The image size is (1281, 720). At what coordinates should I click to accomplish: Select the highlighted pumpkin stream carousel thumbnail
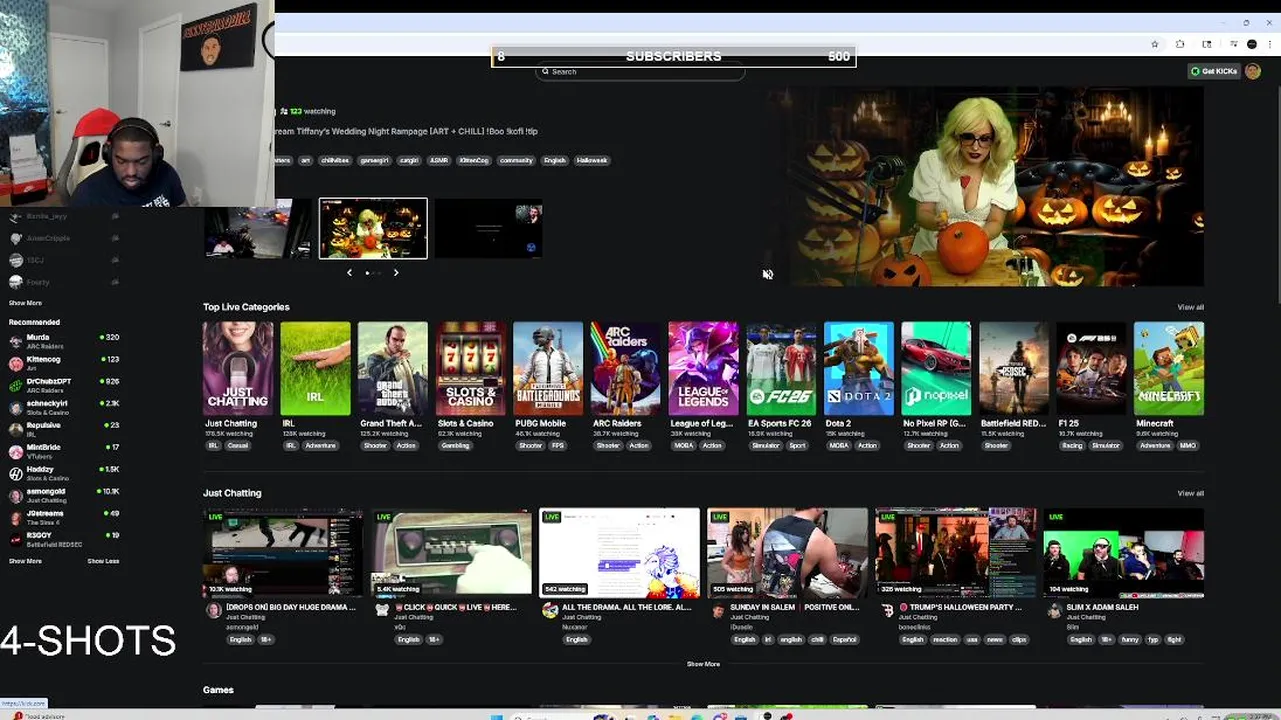[373, 228]
